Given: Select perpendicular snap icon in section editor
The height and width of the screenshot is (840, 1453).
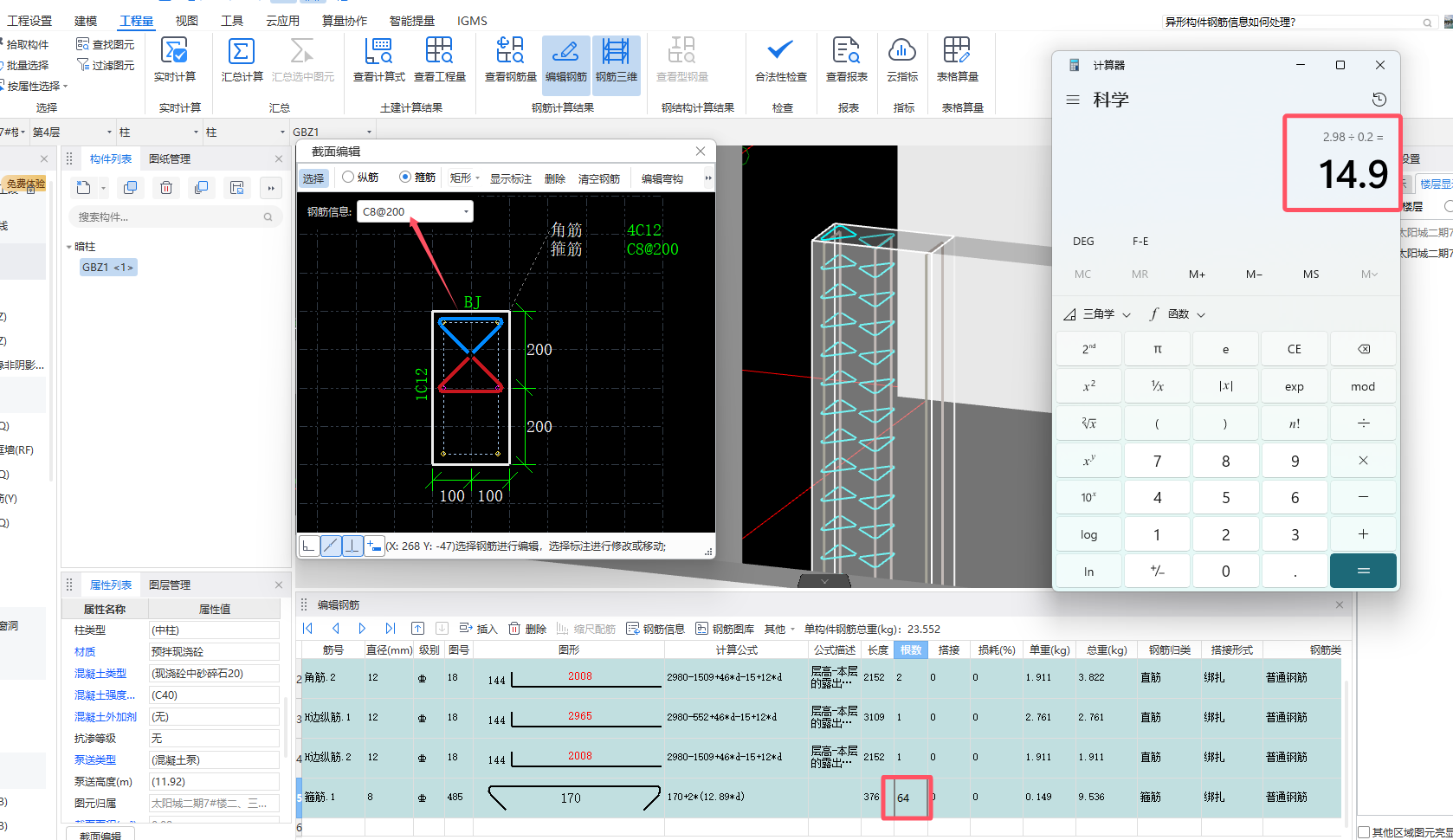Looking at the screenshot, I should 352,546.
